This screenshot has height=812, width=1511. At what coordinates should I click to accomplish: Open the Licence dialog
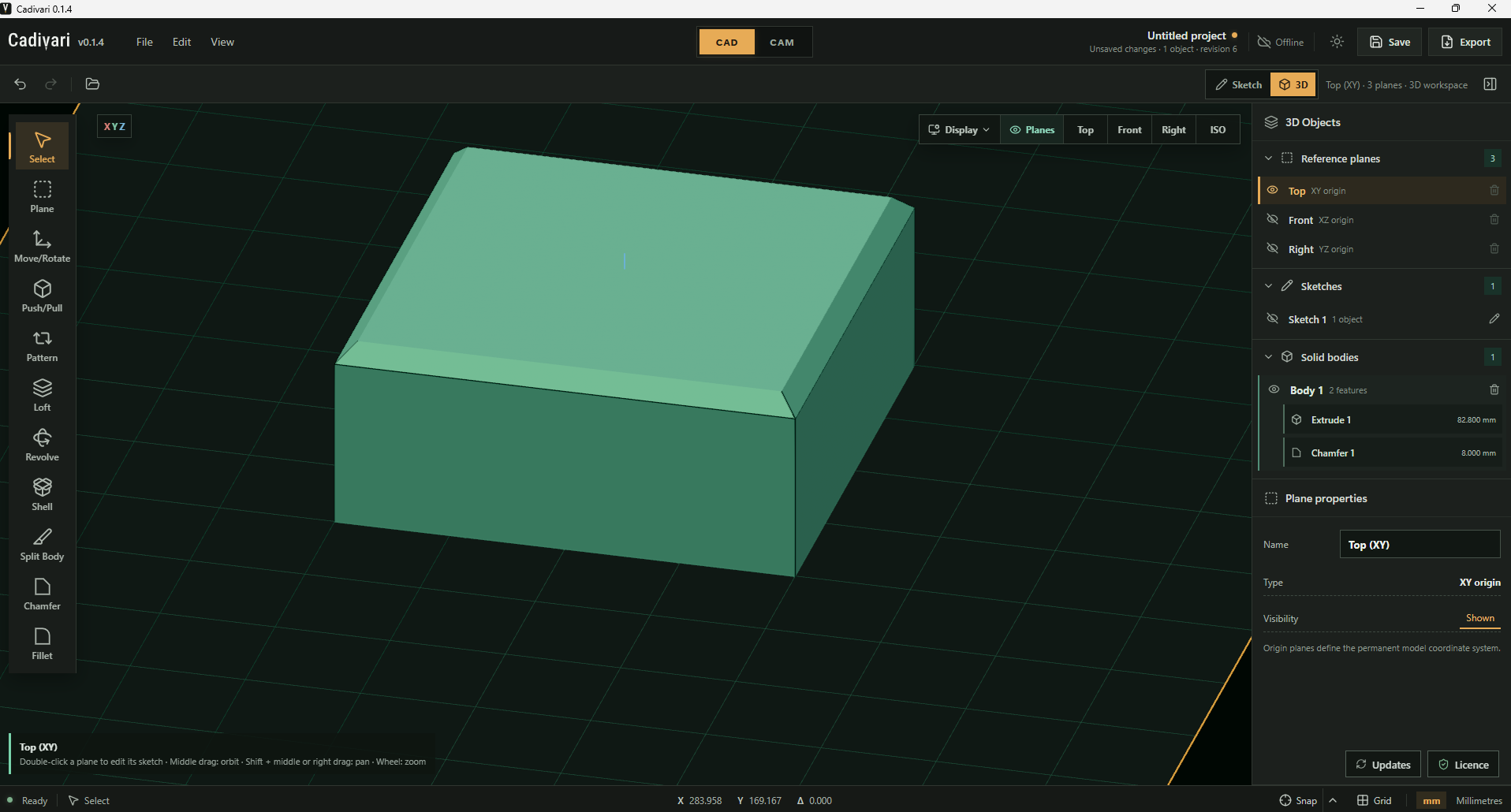pos(1464,765)
